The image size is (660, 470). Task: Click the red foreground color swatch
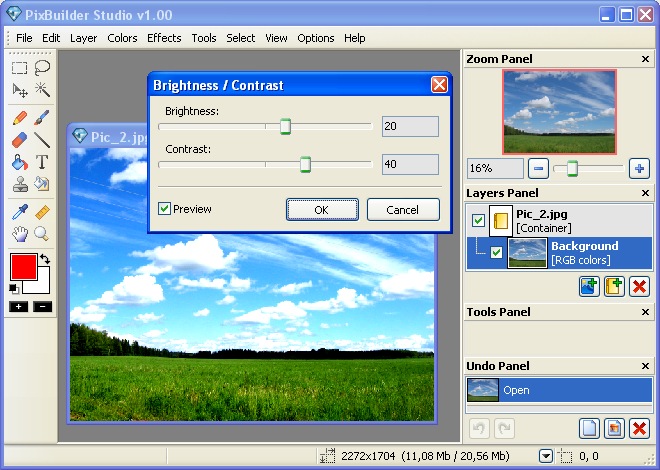point(24,267)
